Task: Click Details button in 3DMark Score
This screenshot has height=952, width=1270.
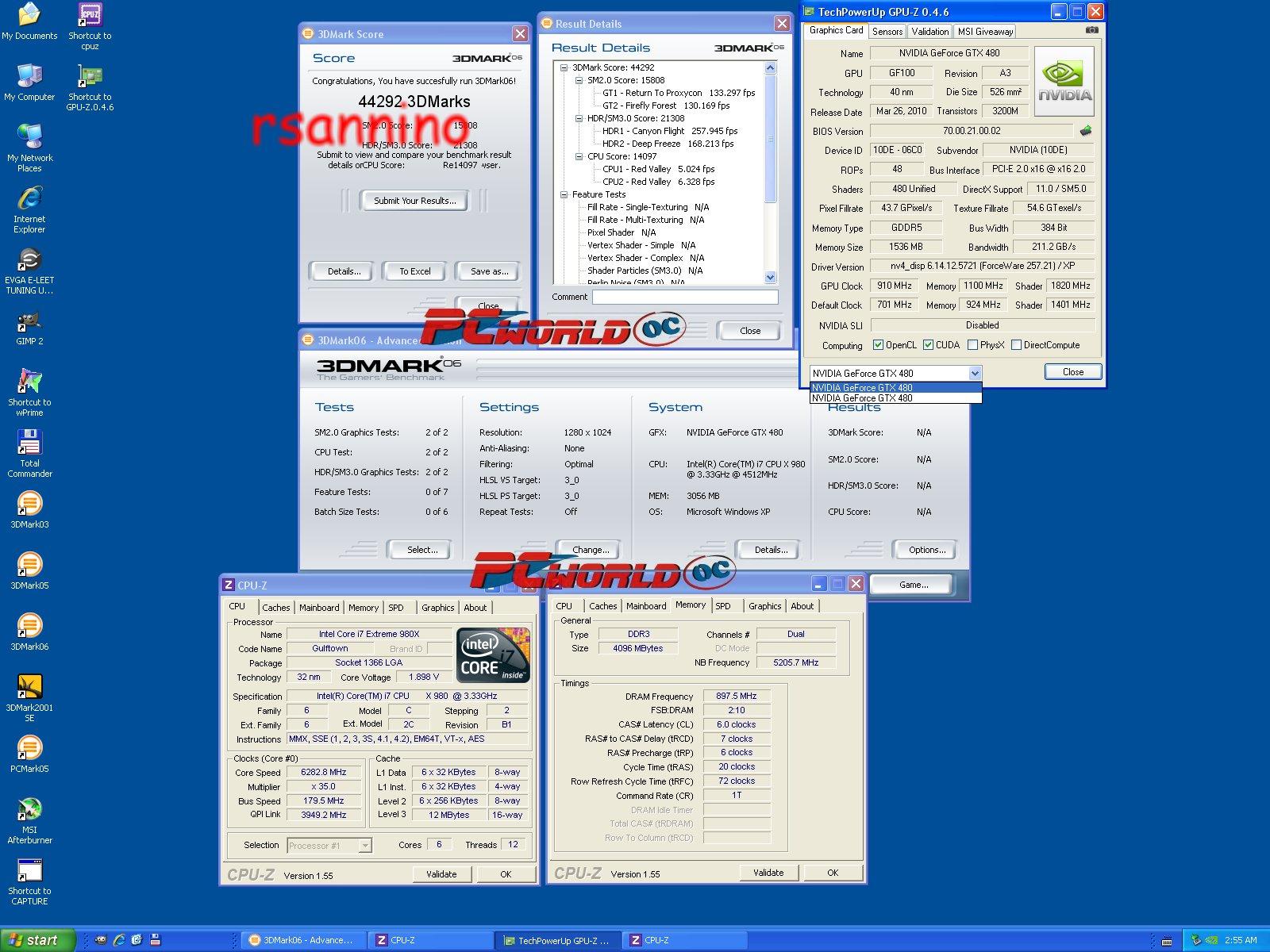Action: pos(344,271)
